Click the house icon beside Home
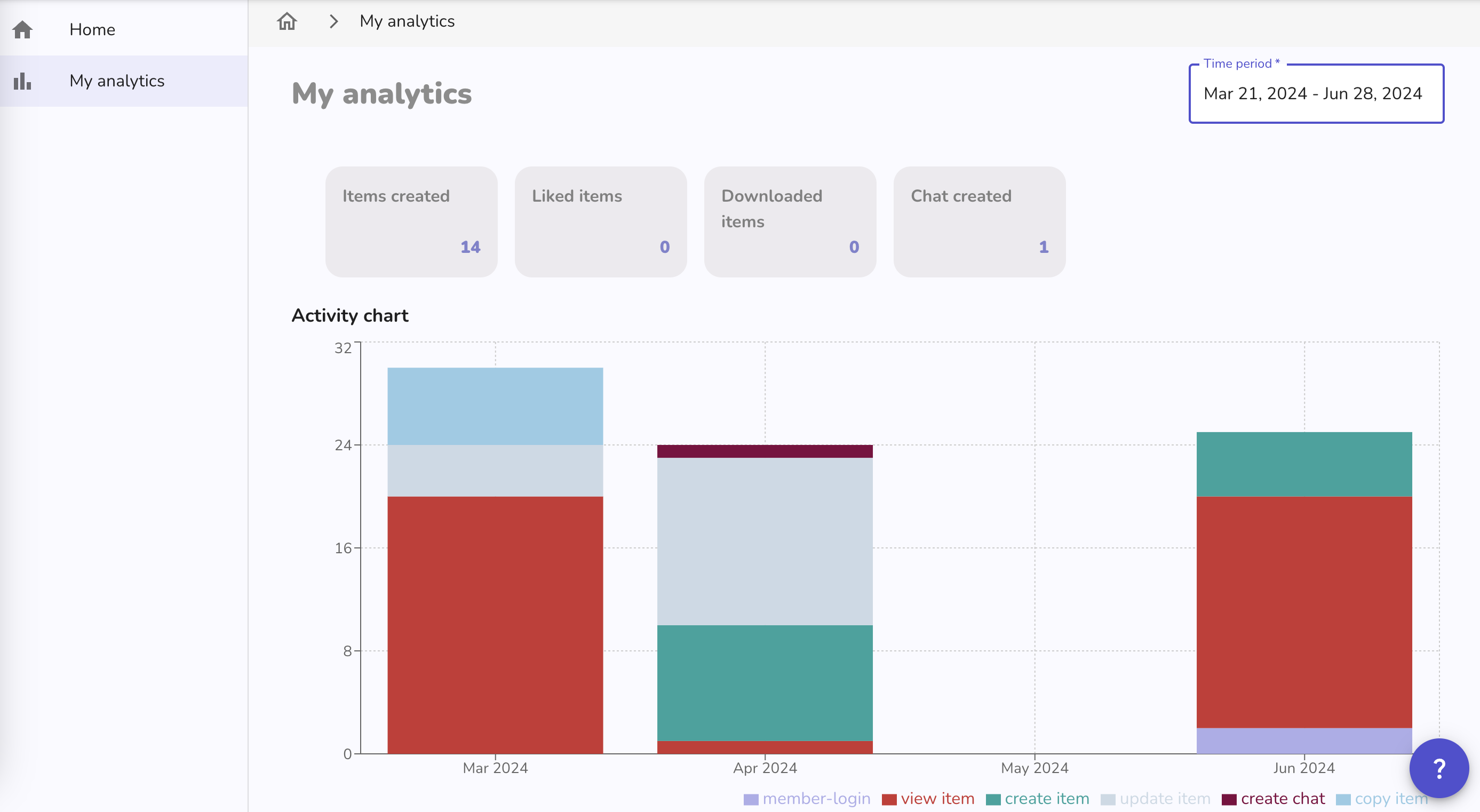This screenshot has height=812, width=1480. pyautogui.click(x=21, y=29)
